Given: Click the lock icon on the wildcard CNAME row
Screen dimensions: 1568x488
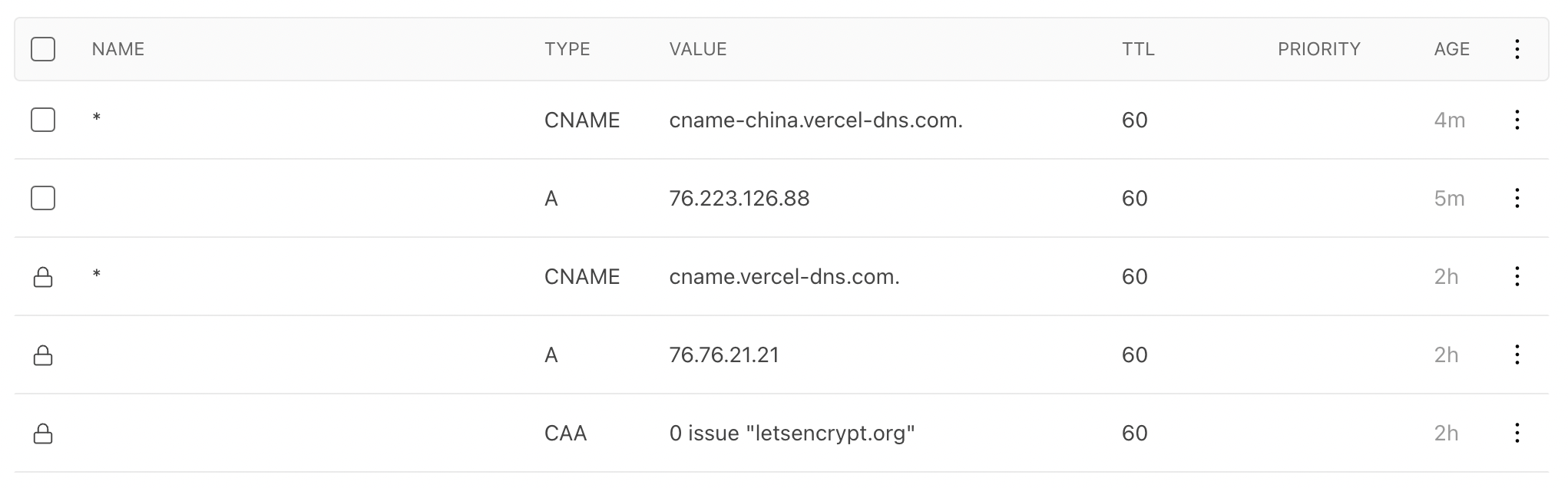Looking at the screenshot, I should 44,276.
